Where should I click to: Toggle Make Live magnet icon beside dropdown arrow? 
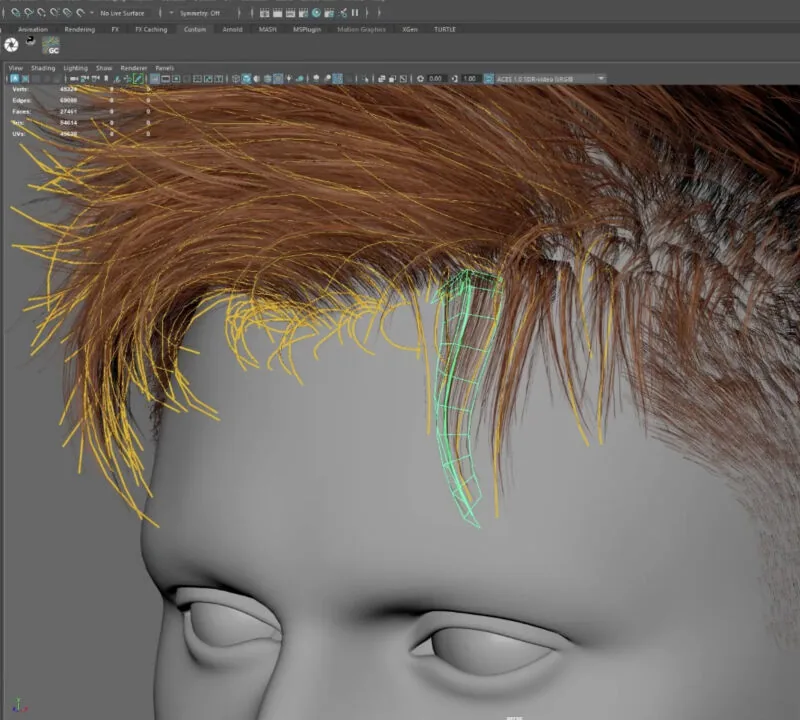pos(80,12)
